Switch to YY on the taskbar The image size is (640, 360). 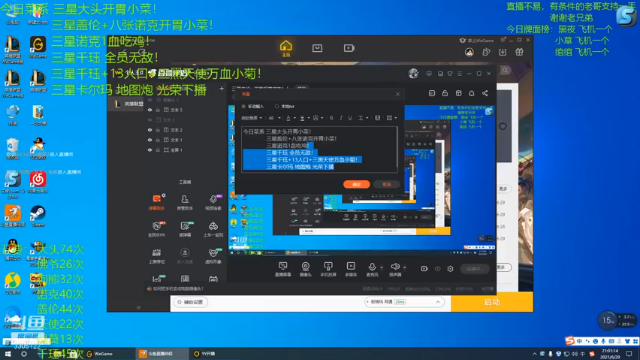(x=205, y=354)
